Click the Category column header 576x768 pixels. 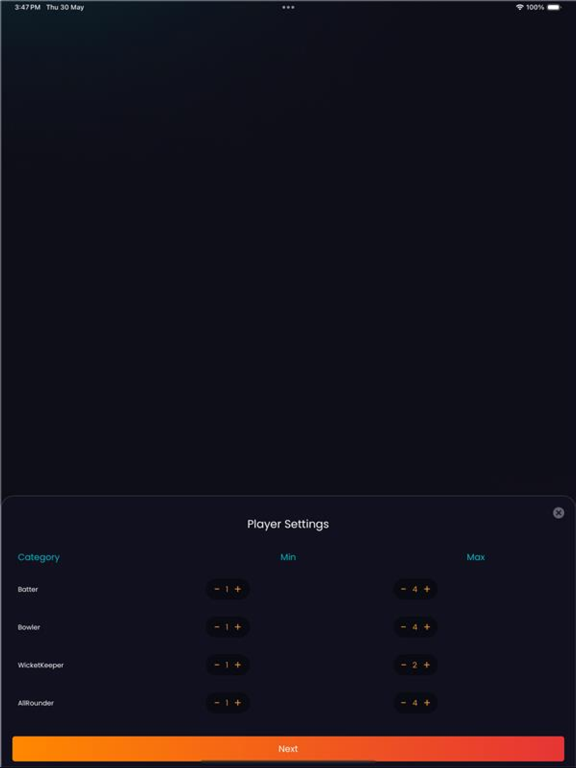tap(39, 557)
